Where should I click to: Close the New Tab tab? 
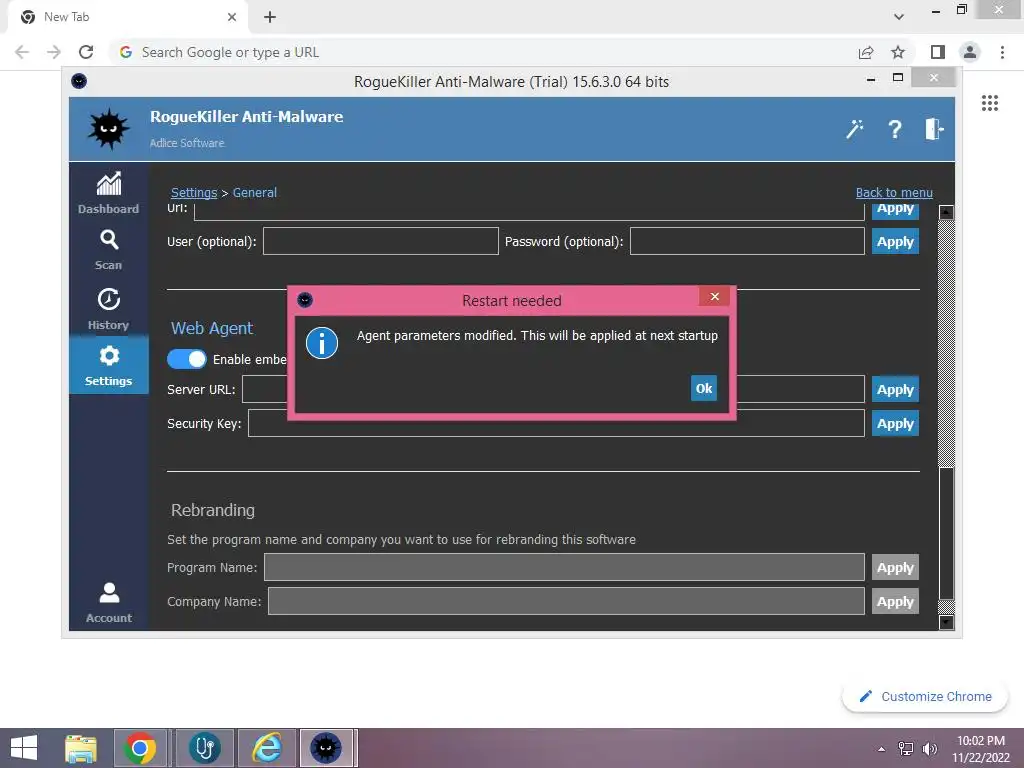pyautogui.click(x=232, y=17)
